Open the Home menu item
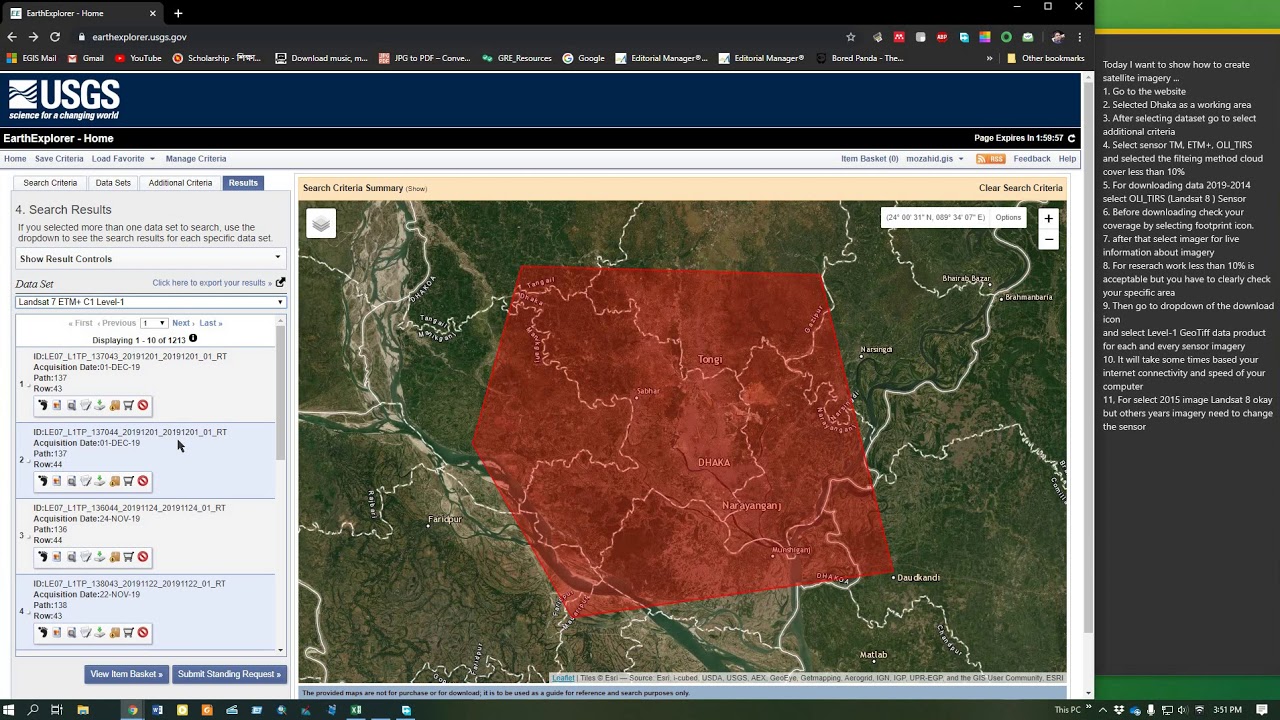The image size is (1280, 720). click(15, 159)
